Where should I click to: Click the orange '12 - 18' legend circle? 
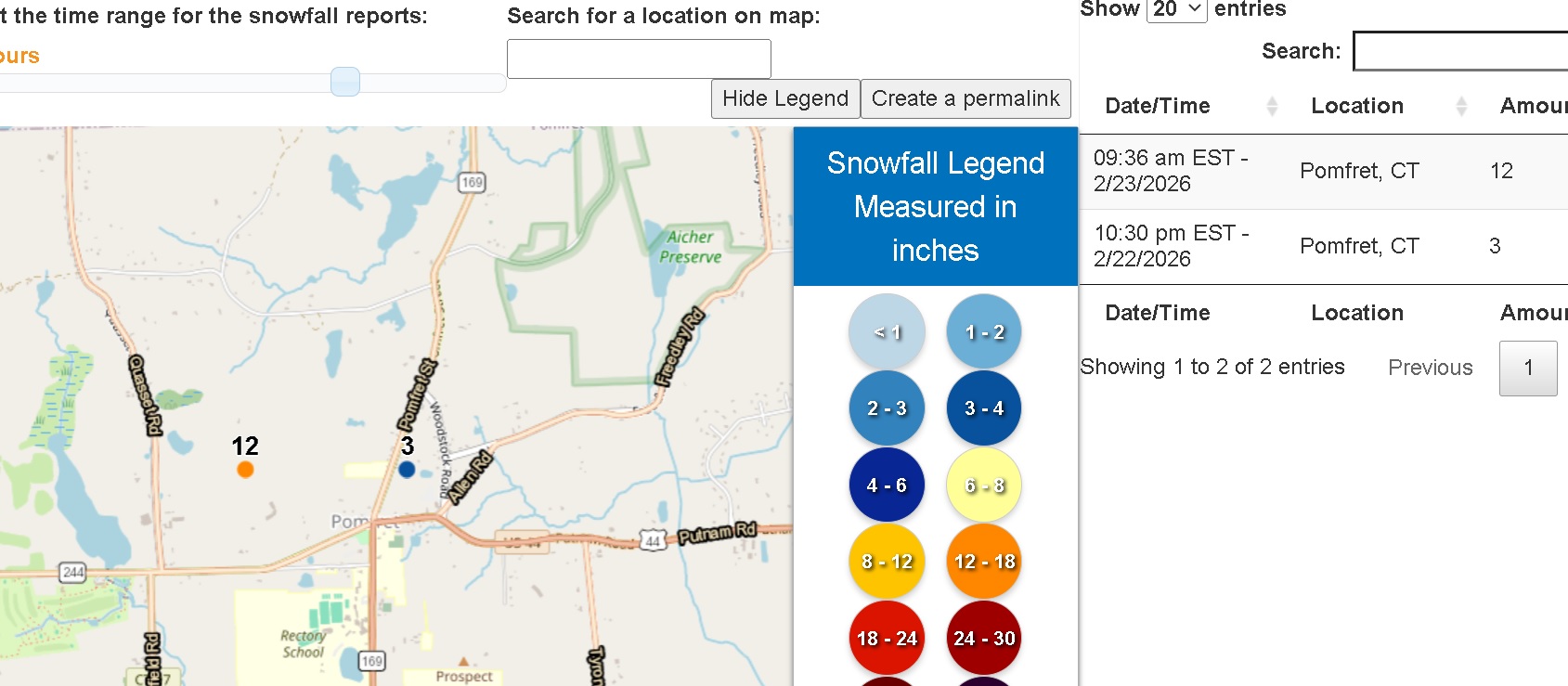[x=984, y=562]
